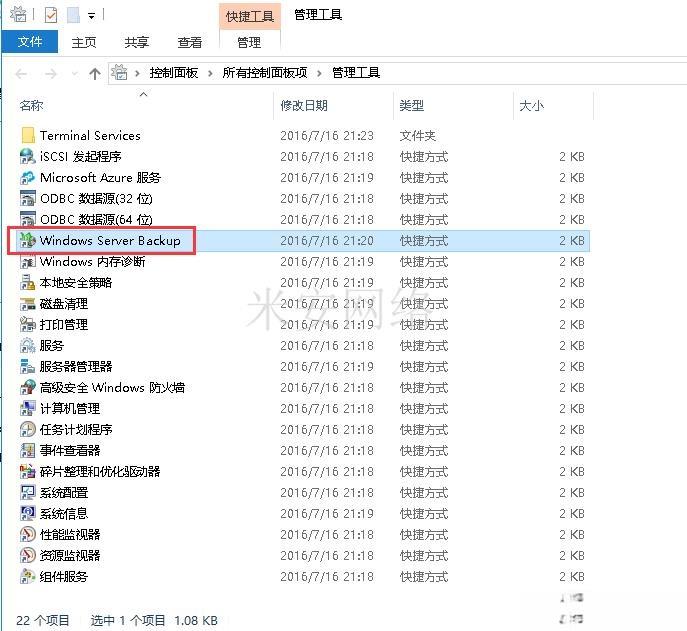Screen dimensions: 687x631
Task: Open the Terminal Services folder icon
Action: [28, 135]
